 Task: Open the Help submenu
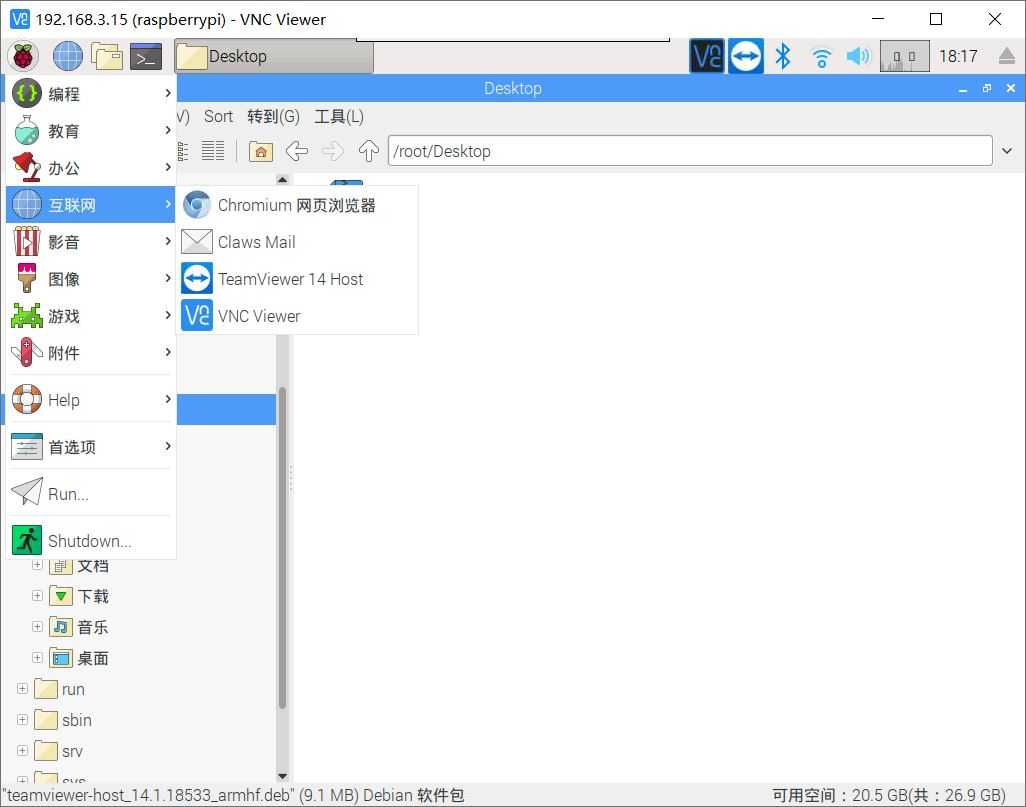(90, 399)
